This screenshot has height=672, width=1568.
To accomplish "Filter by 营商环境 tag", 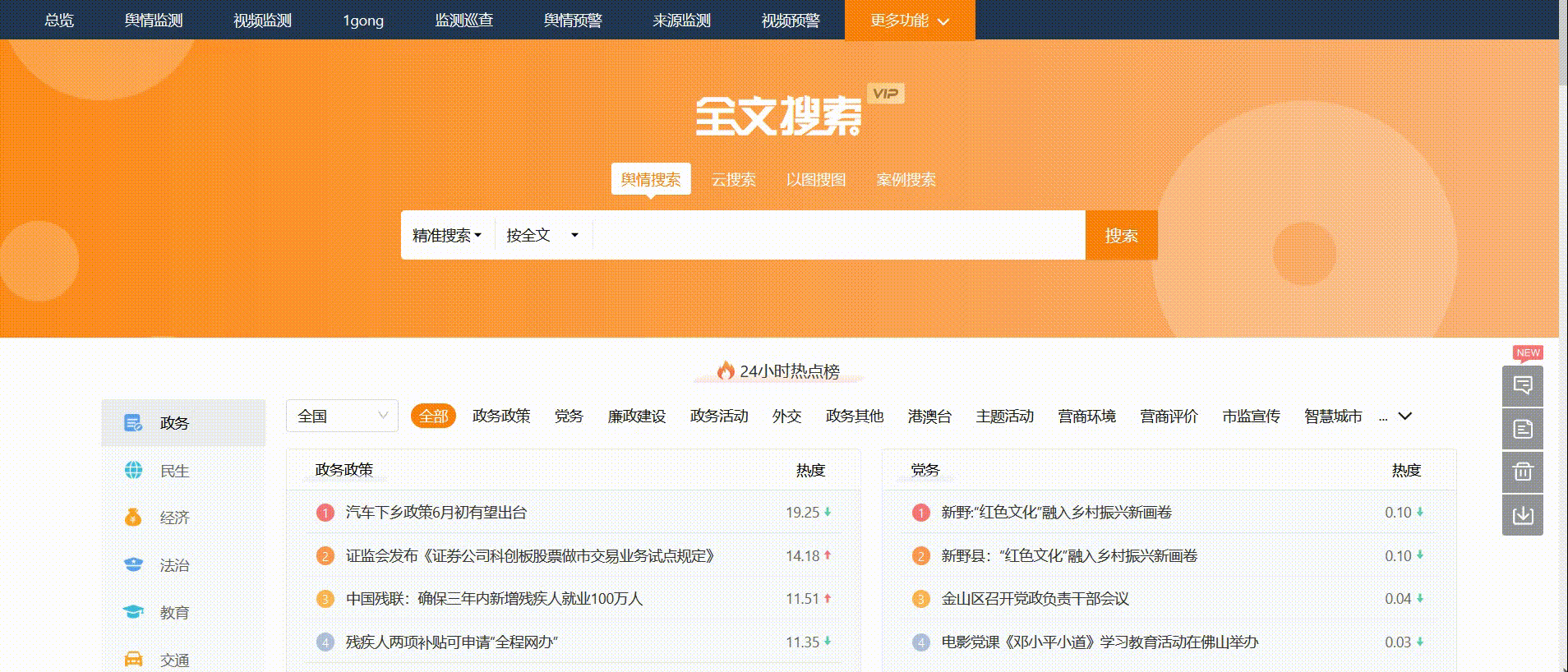I will (1087, 417).
